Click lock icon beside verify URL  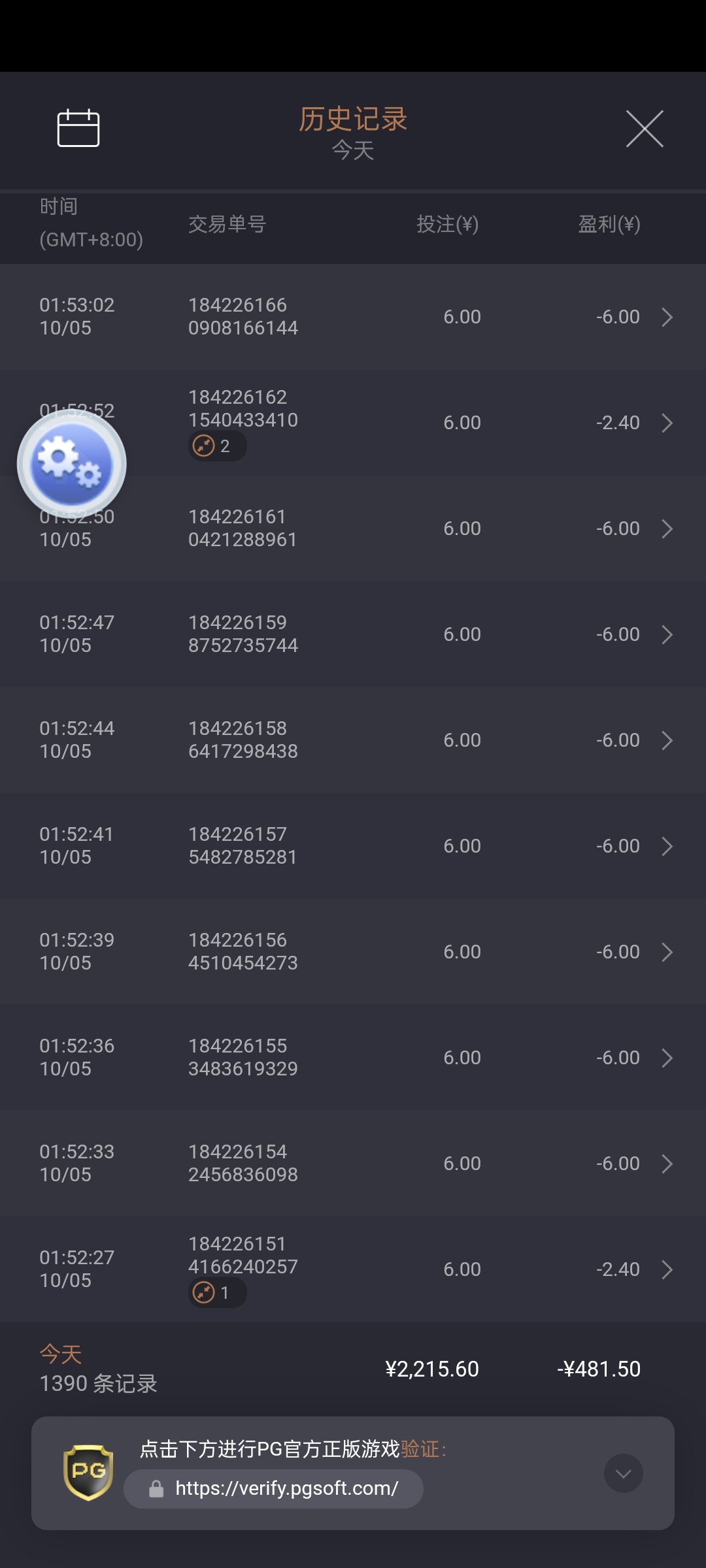(x=156, y=1489)
